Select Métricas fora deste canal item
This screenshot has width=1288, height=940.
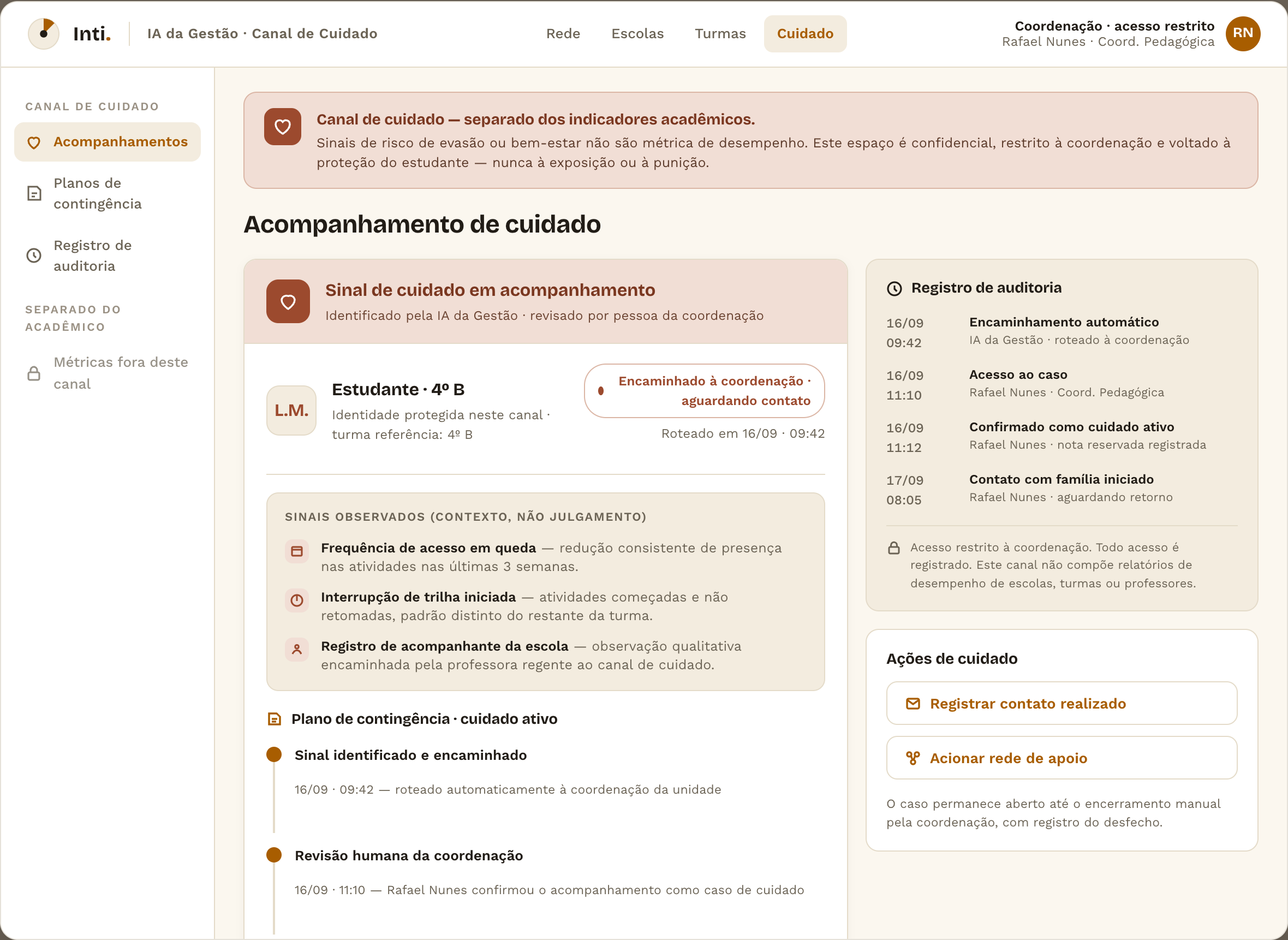click(108, 373)
